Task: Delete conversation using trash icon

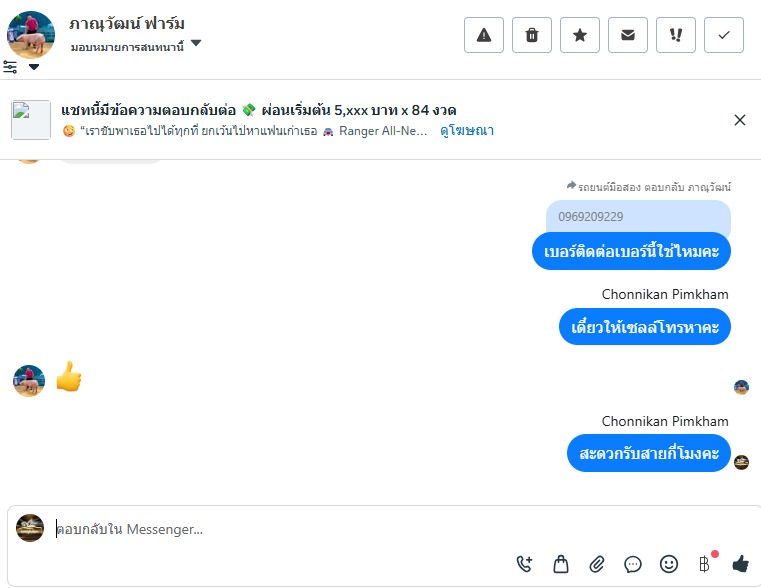Action: coord(532,35)
